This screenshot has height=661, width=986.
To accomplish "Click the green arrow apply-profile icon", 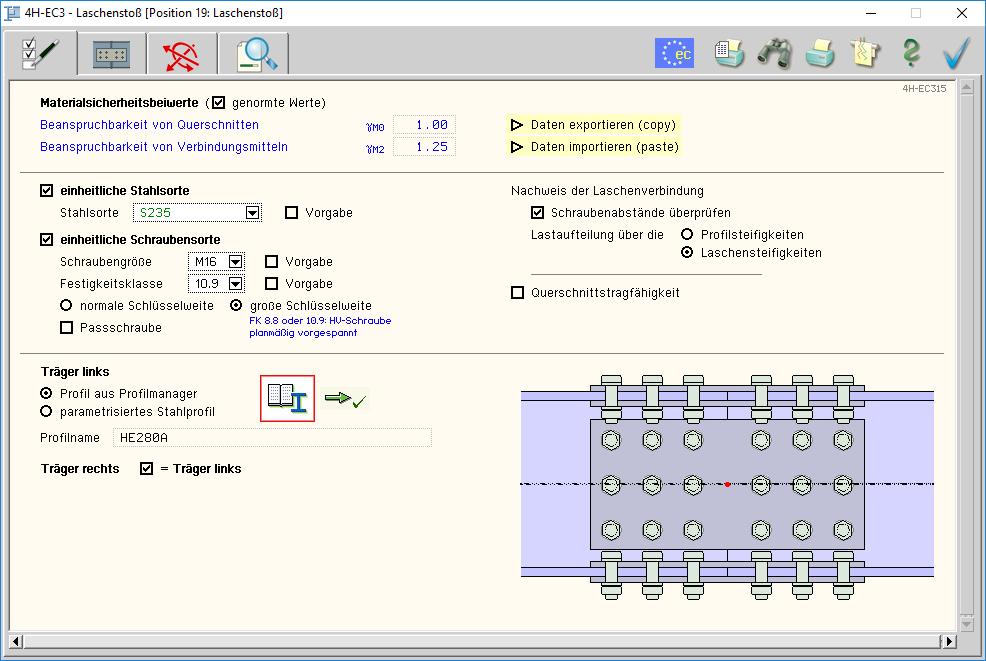I will pos(346,399).
